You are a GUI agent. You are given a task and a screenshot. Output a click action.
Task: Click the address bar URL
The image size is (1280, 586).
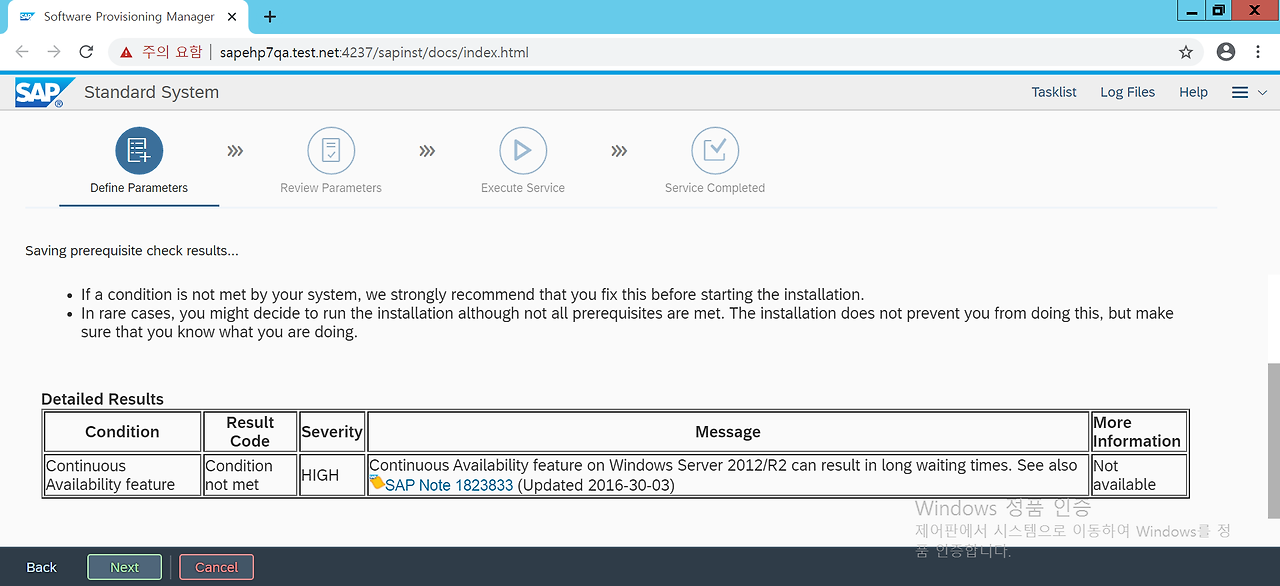pyautogui.click(x=374, y=52)
